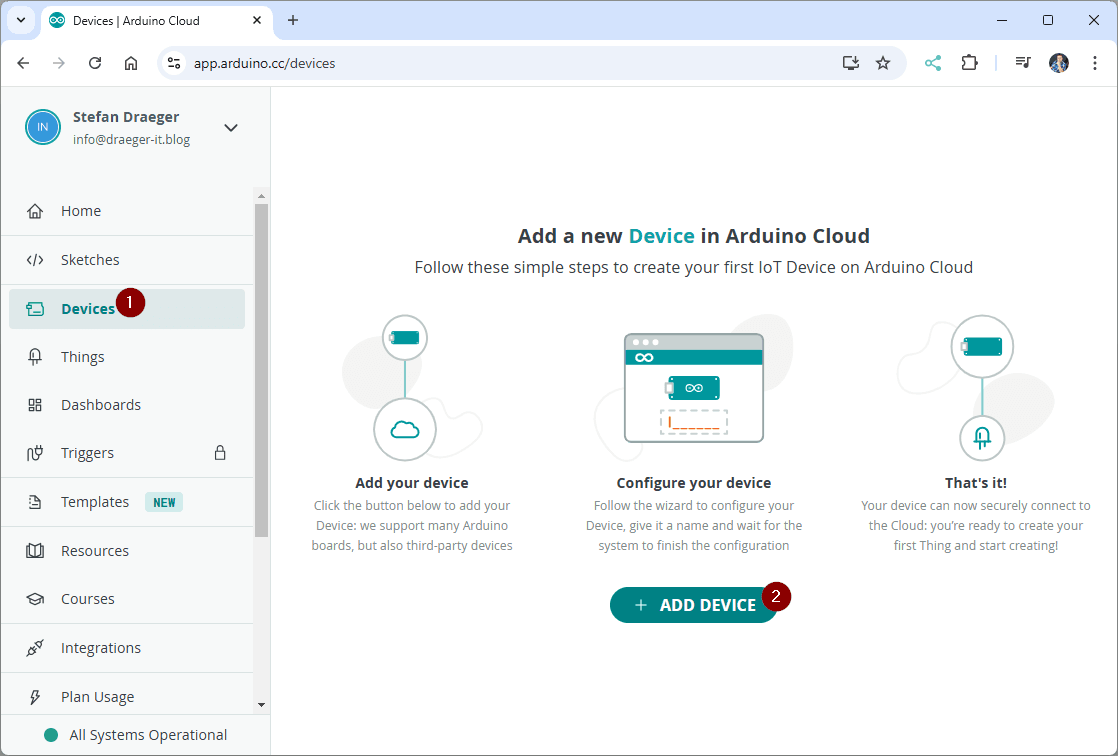This screenshot has width=1118, height=756.
Task: Click the Home icon in sidebar
Action: pos(35,211)
